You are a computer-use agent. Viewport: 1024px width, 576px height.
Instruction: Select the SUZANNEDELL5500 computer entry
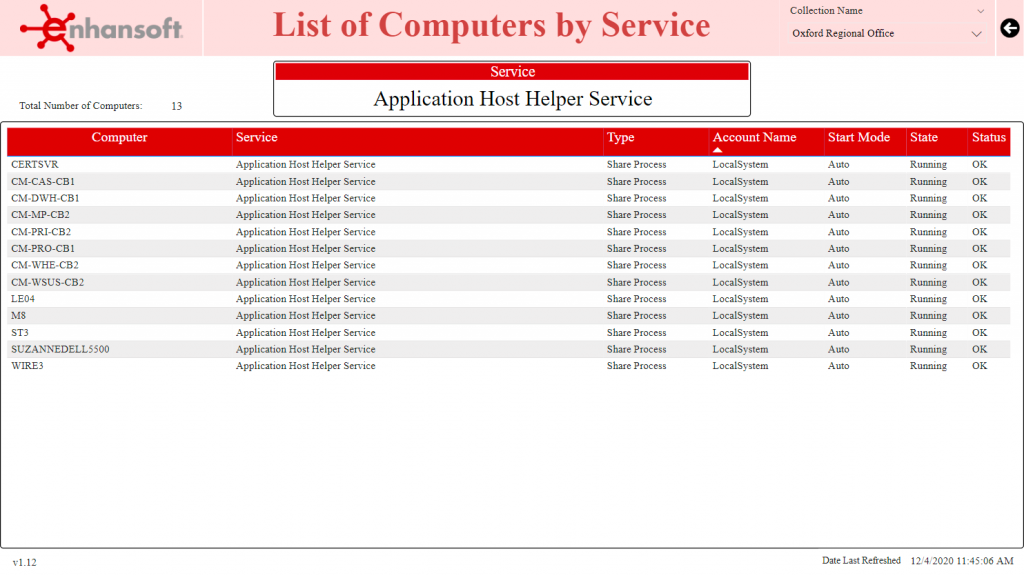click(x=60, y=349)
